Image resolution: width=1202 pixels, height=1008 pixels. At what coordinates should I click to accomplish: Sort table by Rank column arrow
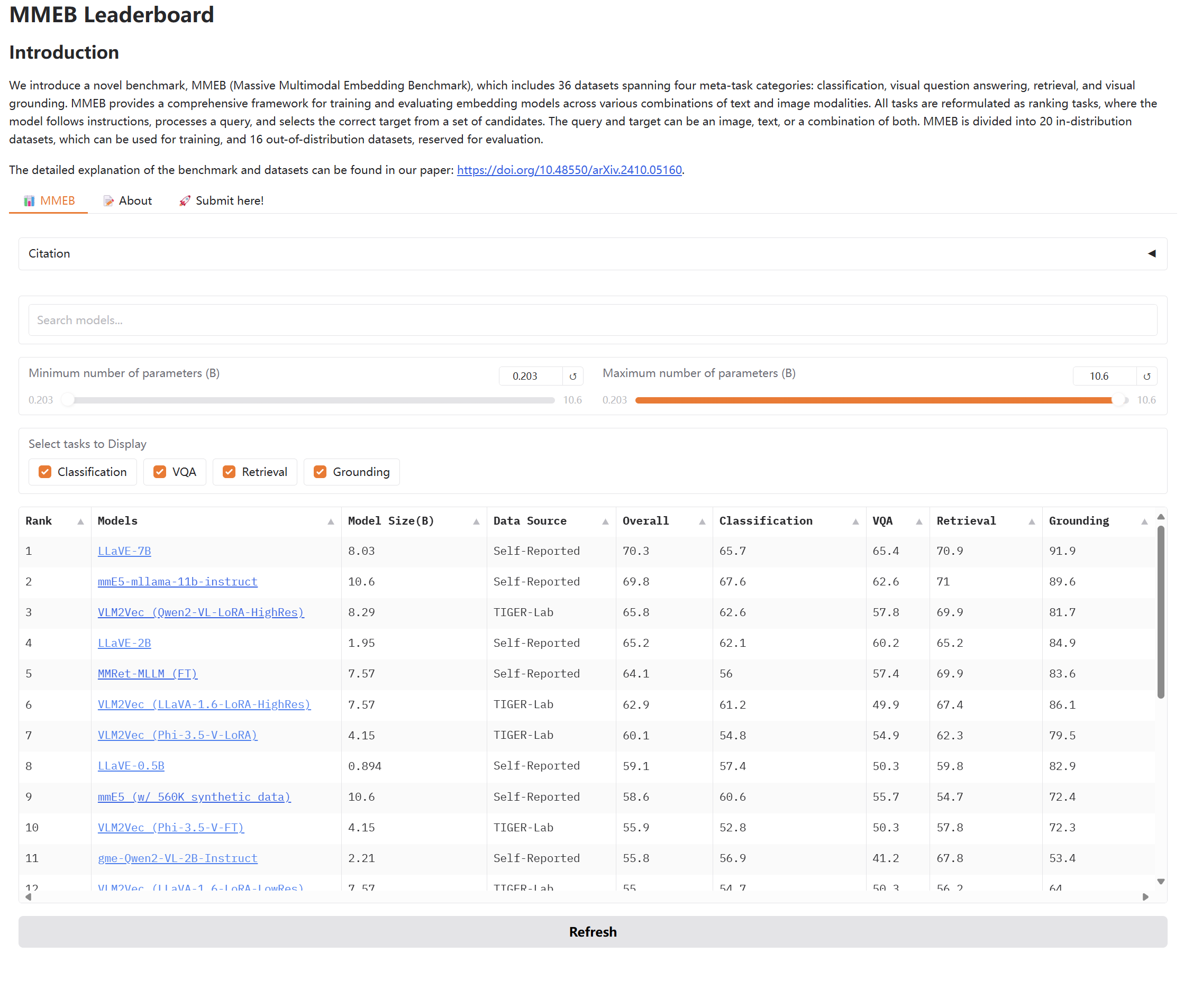(x=81, y=523)
